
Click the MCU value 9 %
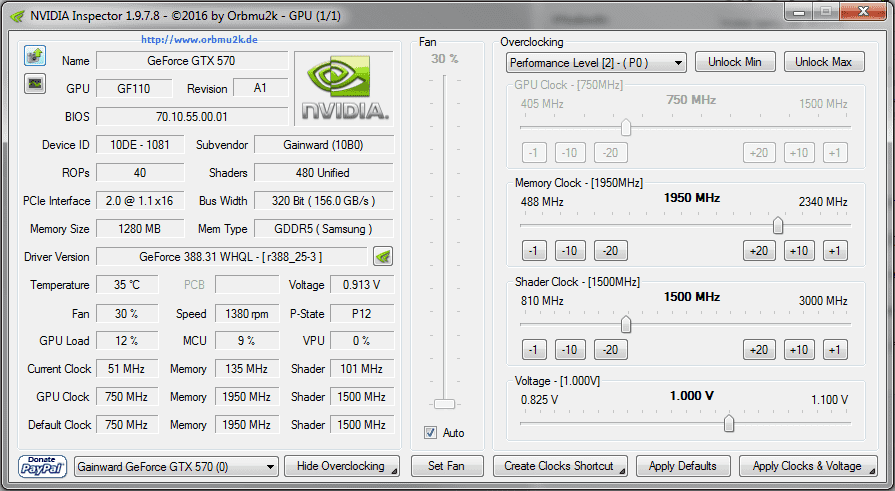coord(247,340)
